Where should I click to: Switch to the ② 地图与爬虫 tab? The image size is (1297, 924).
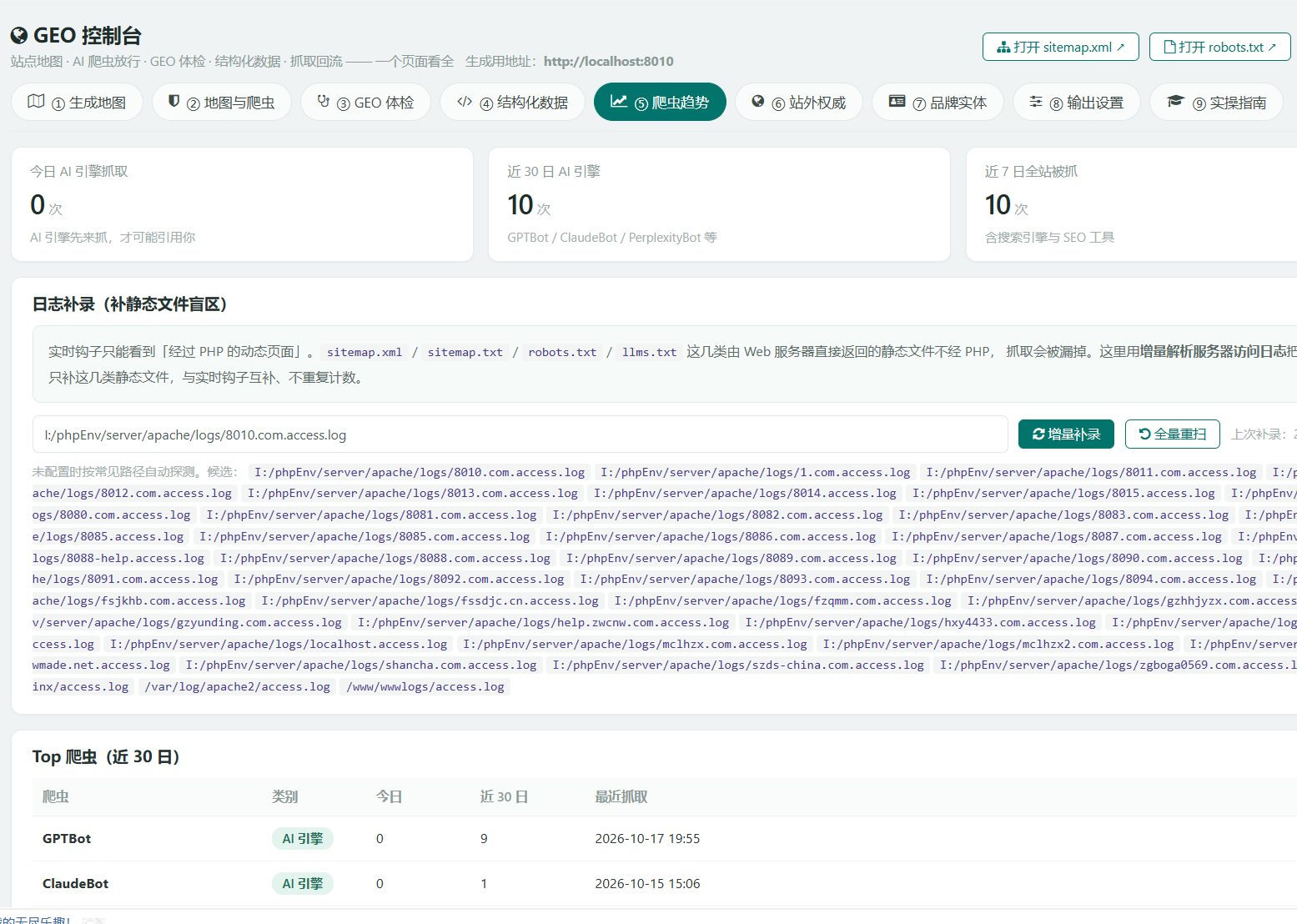221,102
